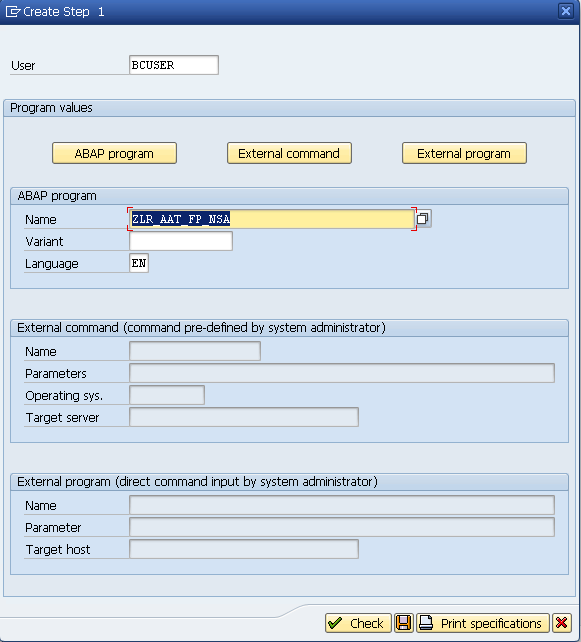Click the Target server field
The image size is (581, 642).
click(x=244, y=417)
